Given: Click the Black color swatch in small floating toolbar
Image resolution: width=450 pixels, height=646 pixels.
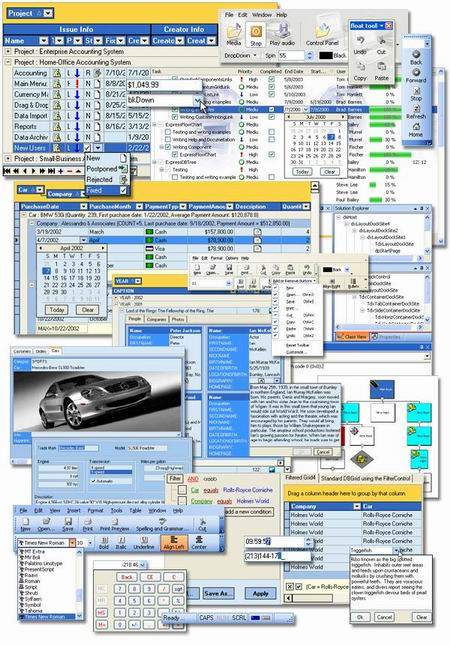Looking at the screenshot, I should coord(327,269).
